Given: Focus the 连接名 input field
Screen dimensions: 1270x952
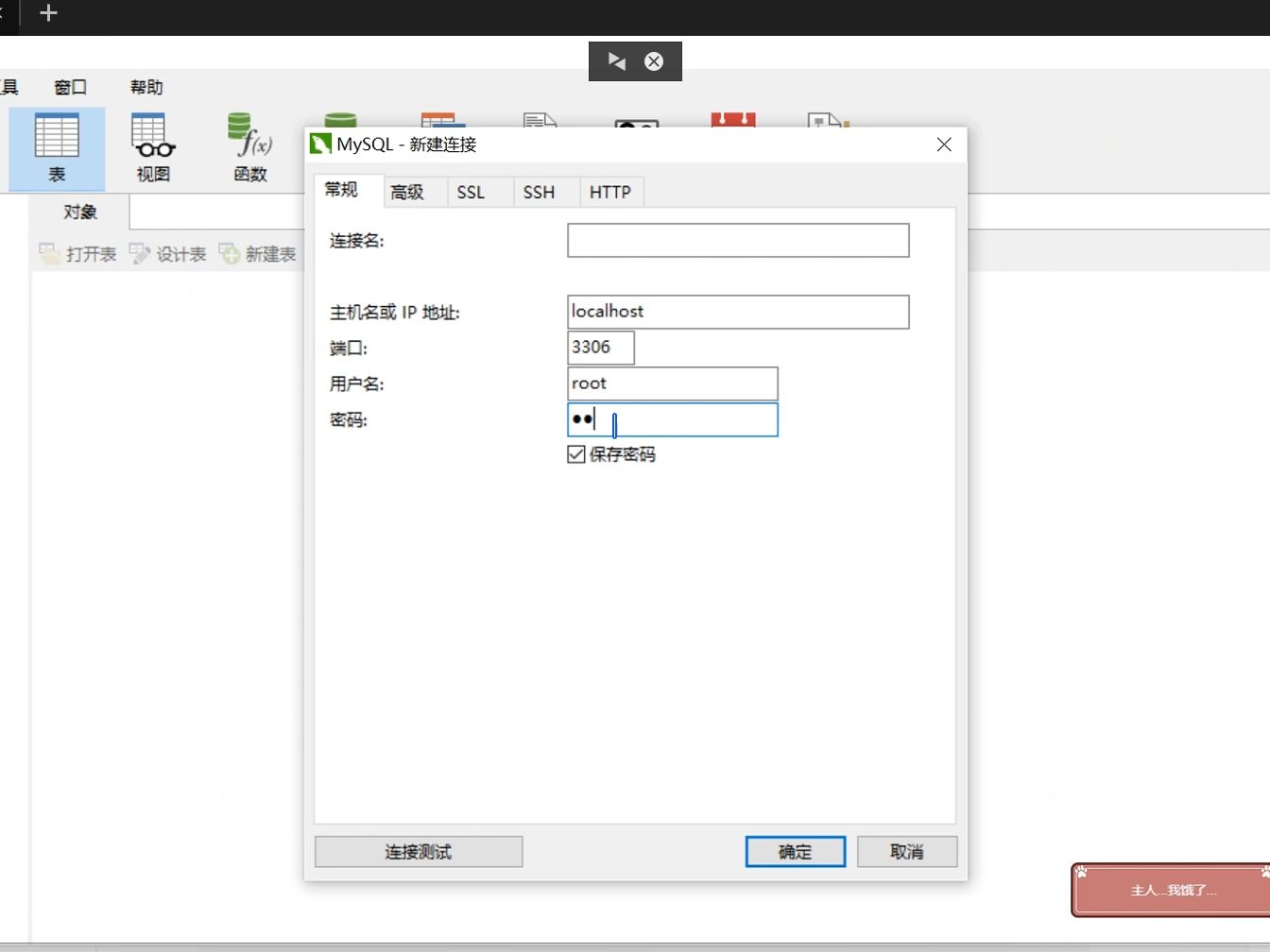Looking at the screenshot, I should (x=738, y=240).
